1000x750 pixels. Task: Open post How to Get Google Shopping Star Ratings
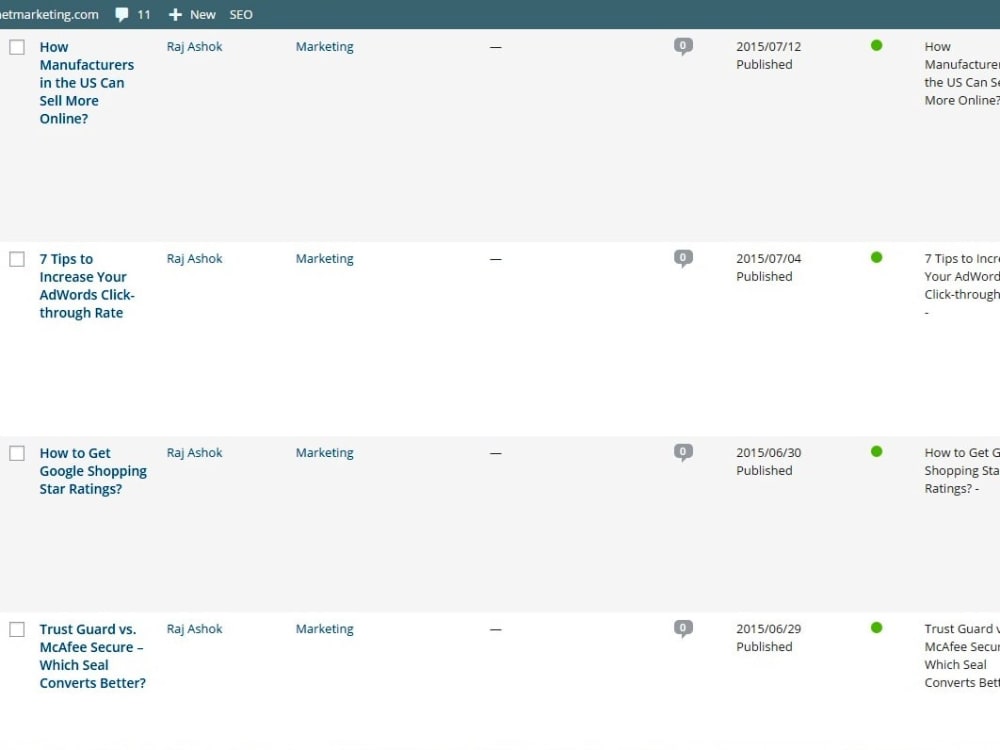click(x=93, y=471)
